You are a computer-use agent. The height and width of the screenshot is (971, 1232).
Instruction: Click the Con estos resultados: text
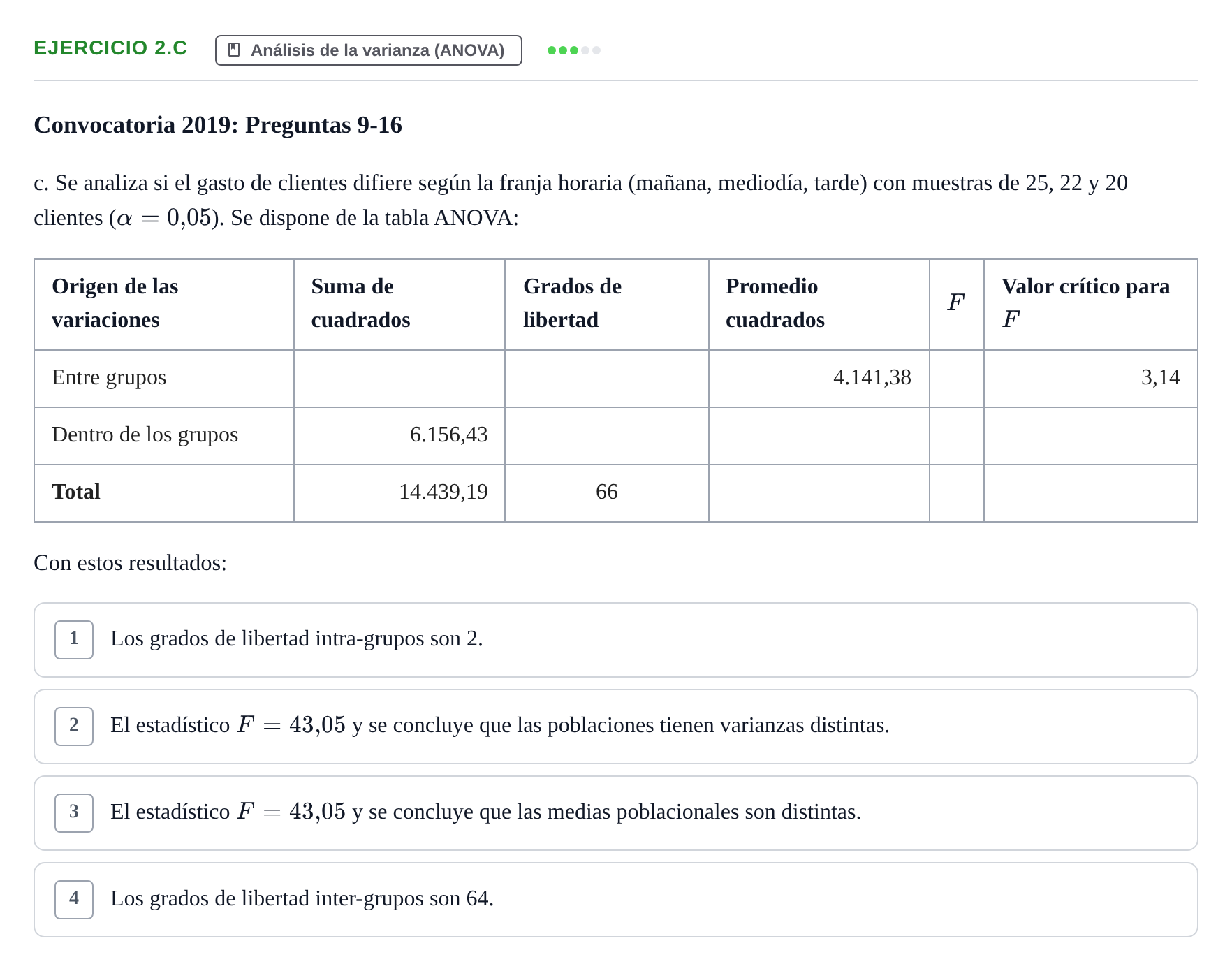131,563
